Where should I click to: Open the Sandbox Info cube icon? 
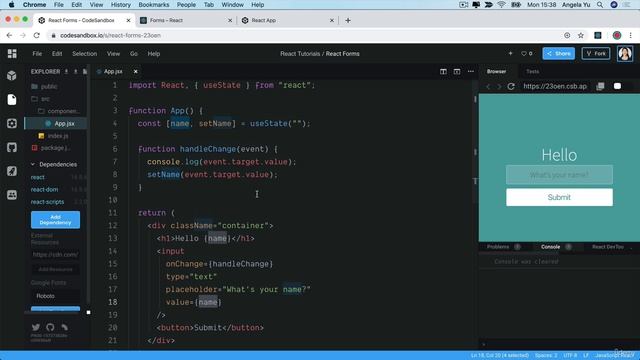[12, 76]
